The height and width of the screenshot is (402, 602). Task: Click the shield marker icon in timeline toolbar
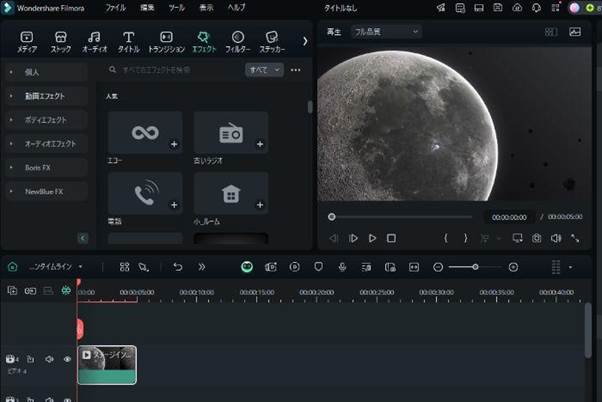pyautogui.click(x=318, y=267)
